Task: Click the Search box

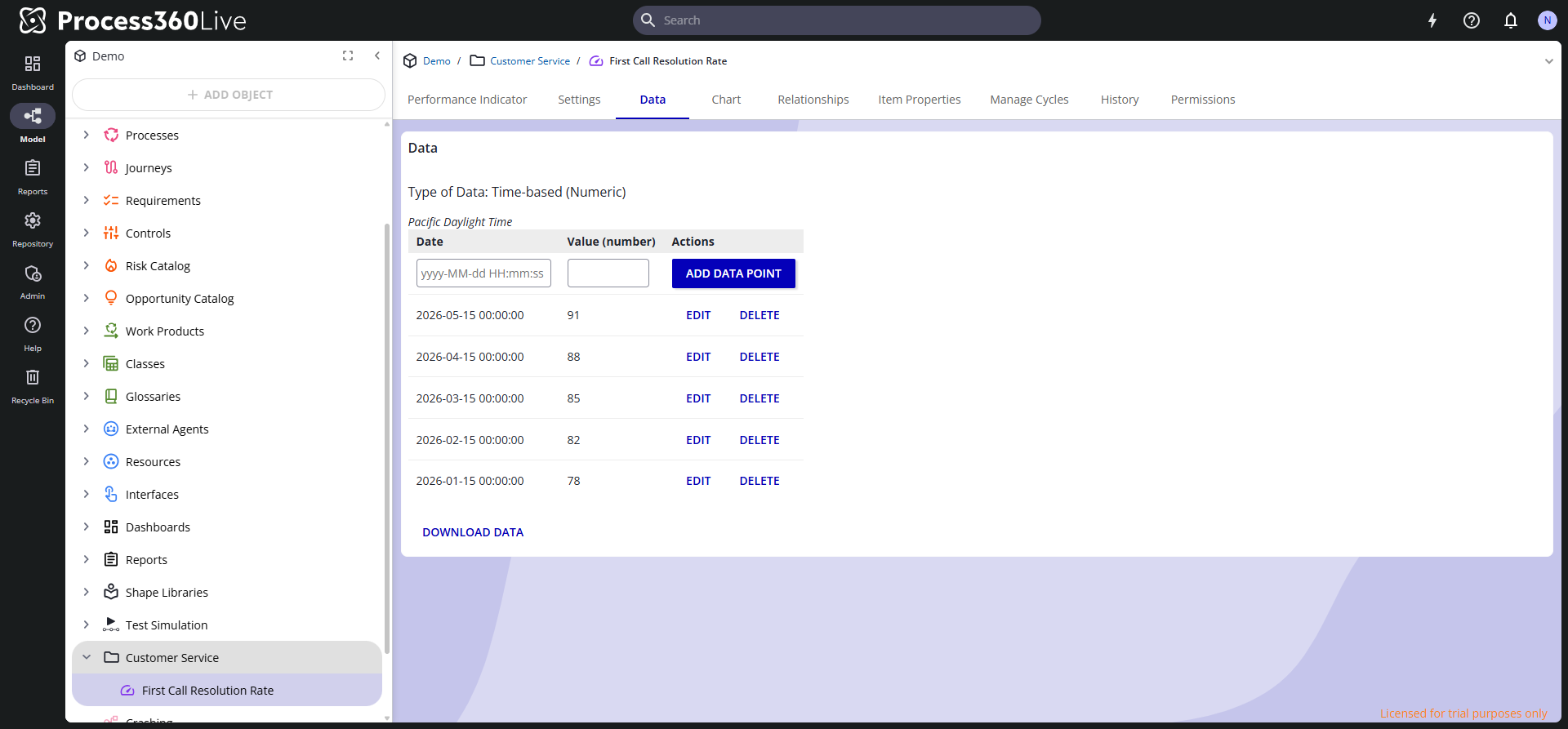Action: (x=836, y=20)
